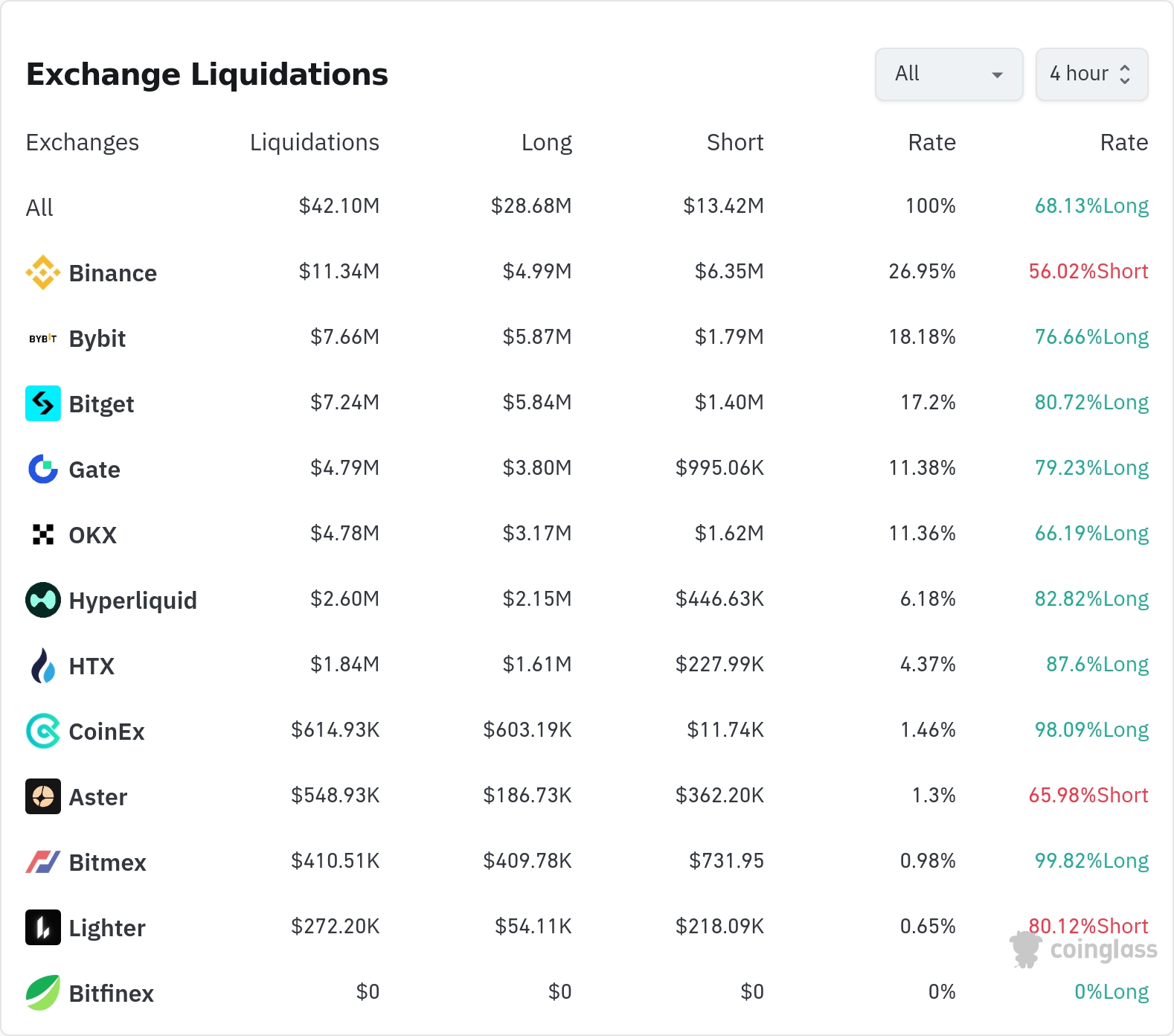1174x1036 pixels.
Task: Click the CoinEx logo icon
Action: tap(43, 731)
